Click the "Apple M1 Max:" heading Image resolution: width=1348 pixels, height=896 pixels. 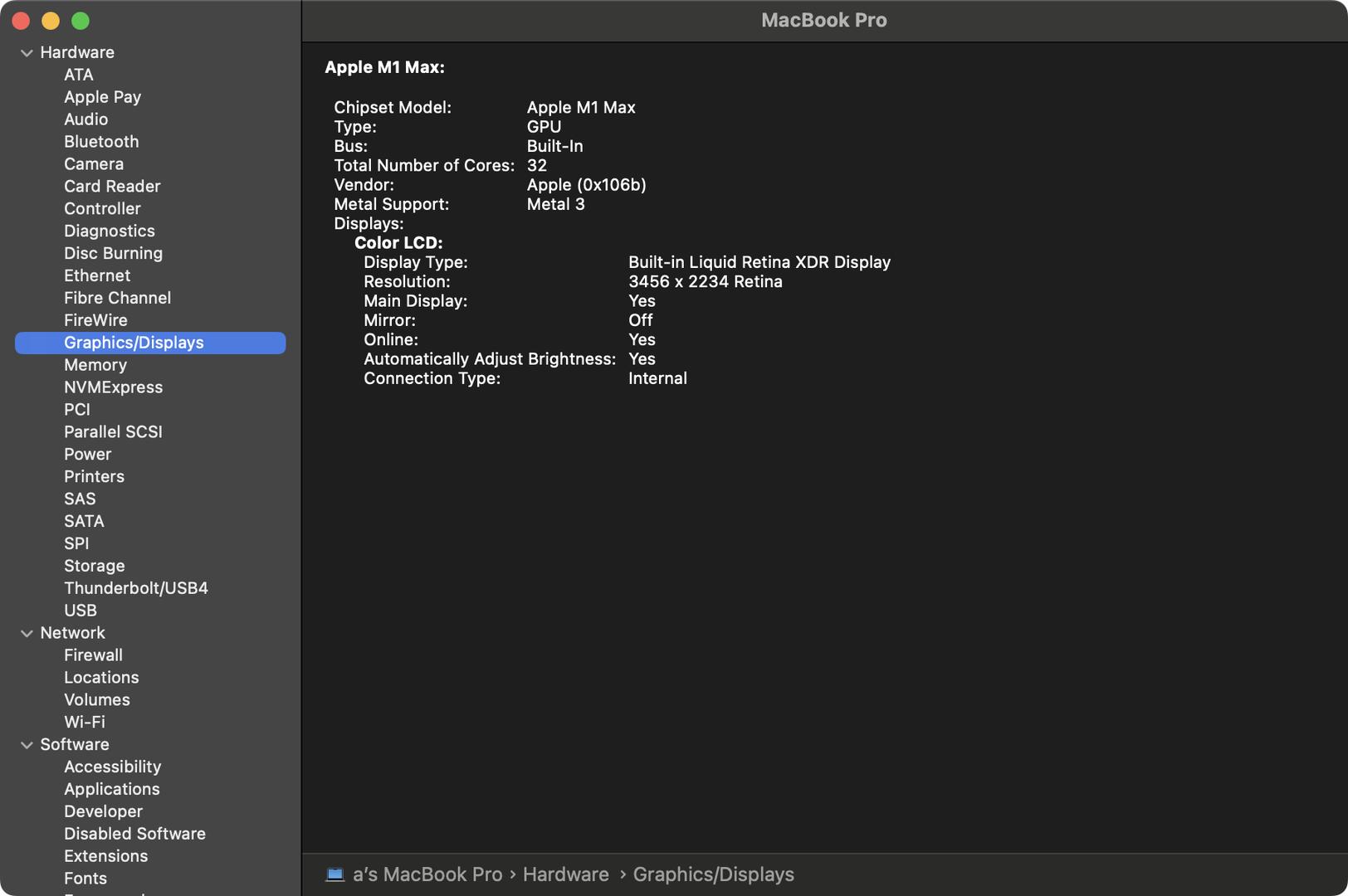tap(384, 68)
